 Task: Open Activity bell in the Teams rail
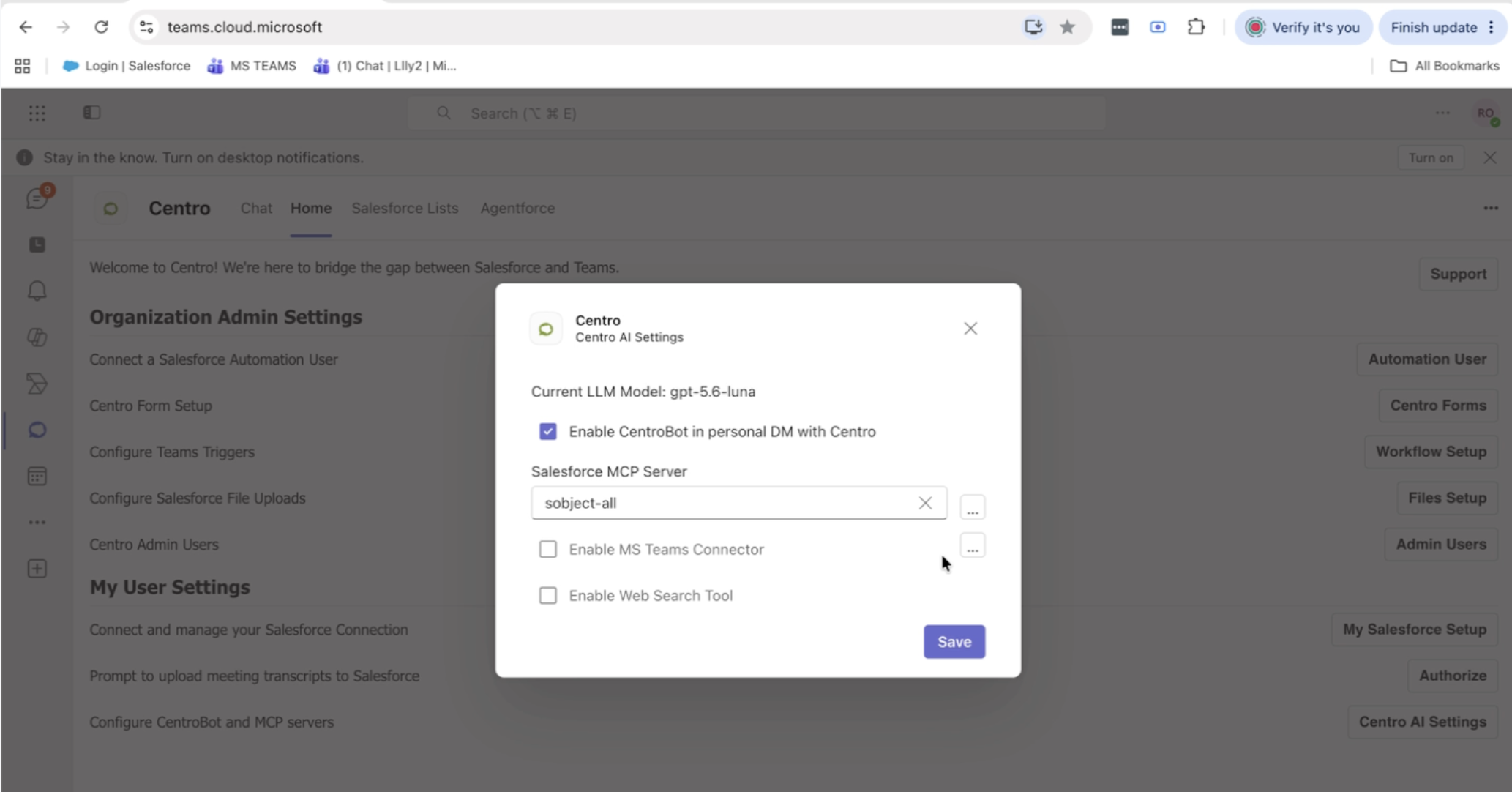37,291
